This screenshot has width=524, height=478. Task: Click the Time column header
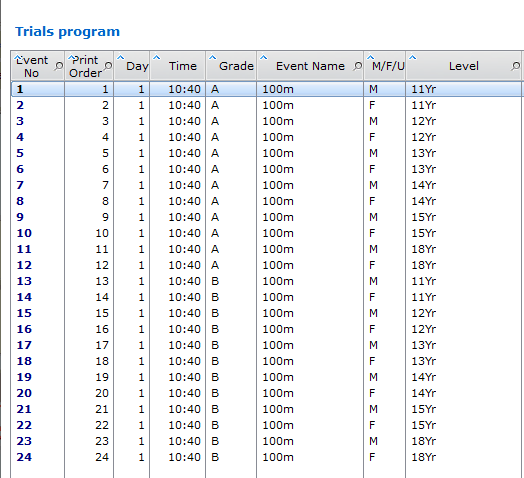(177, 66)
